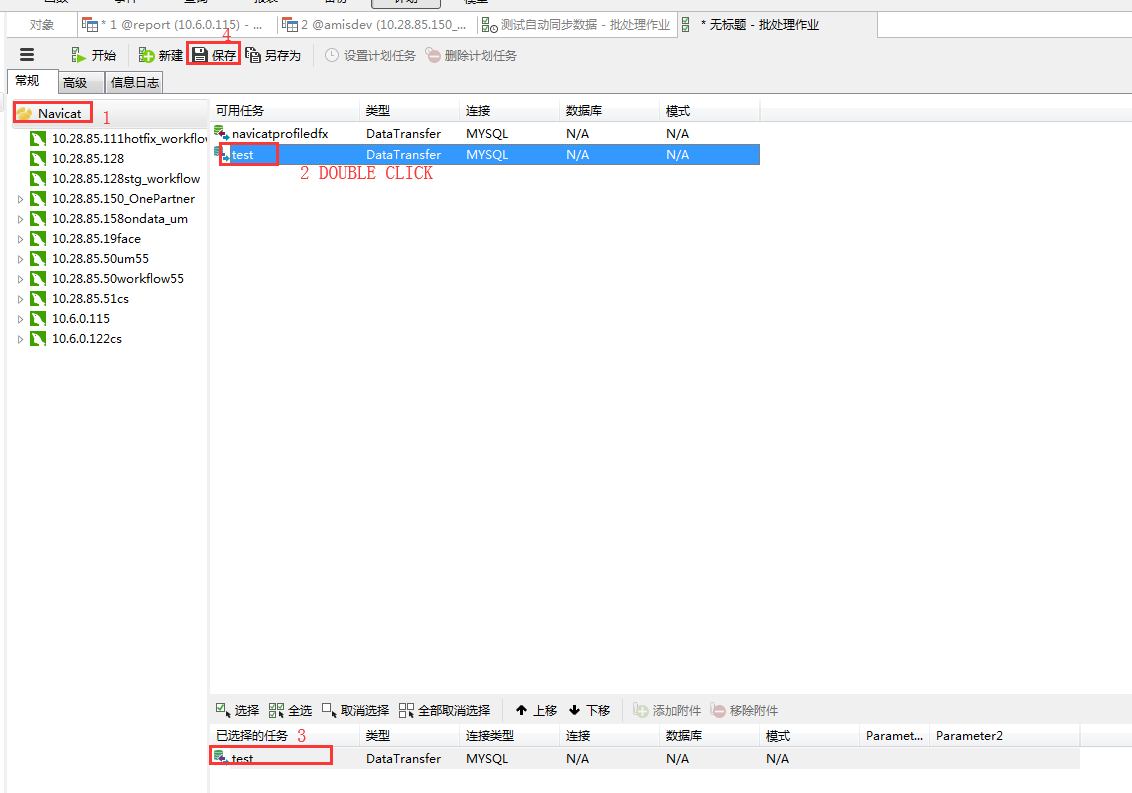
Task: Select test in available tasks list
Action: (x=485, y=155)
